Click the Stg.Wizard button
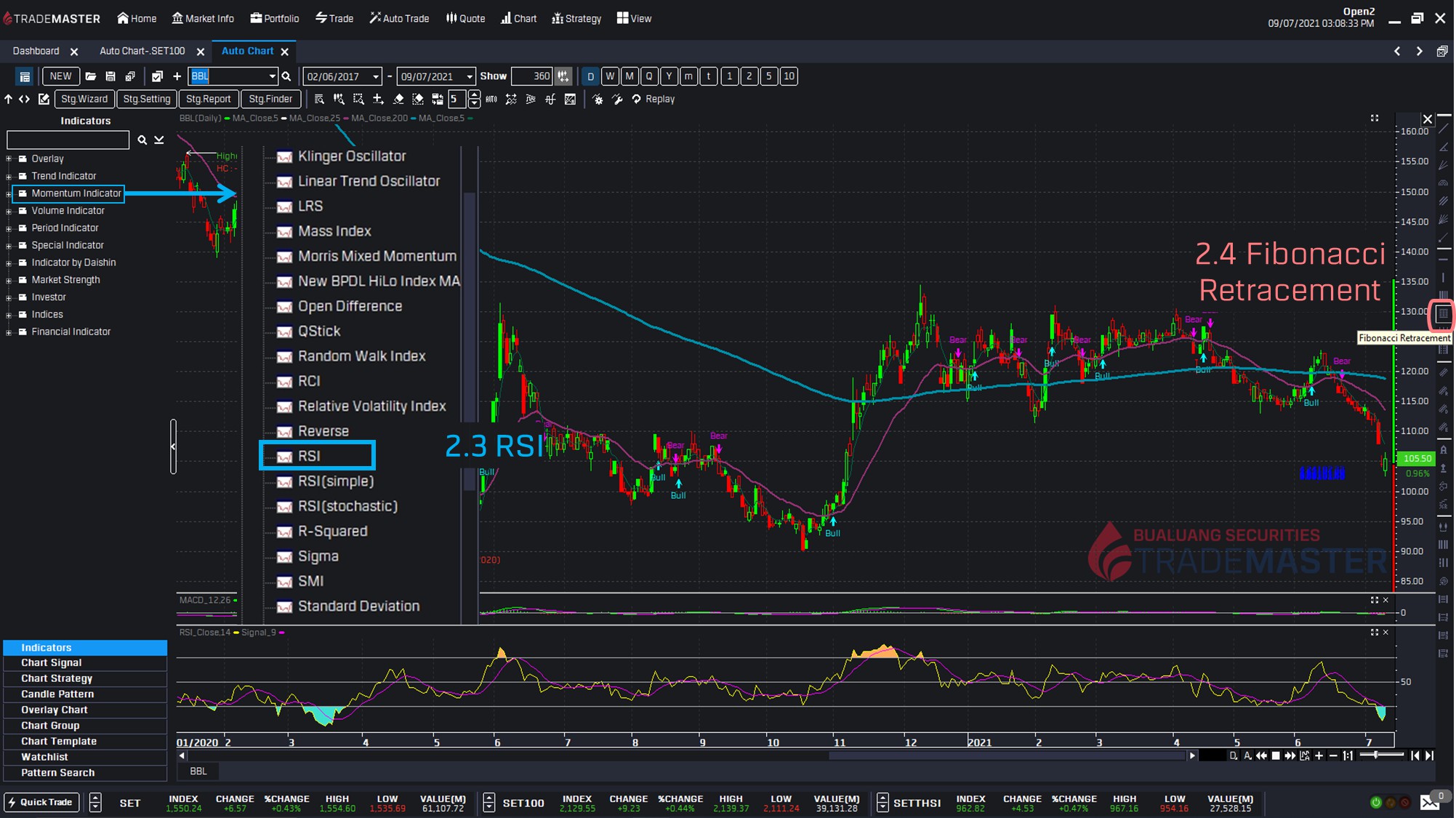The width and height of the screenshot is (1456, 818). coord(84,99)
